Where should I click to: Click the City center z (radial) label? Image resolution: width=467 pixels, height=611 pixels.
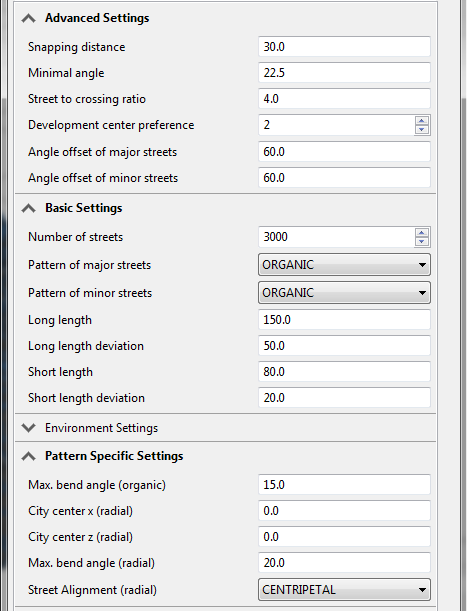pos(81,537)
